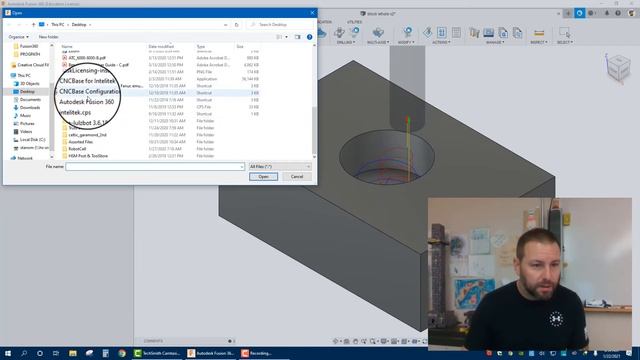Open the address bar history dropdown
Viewport: 640px width, 360px height.
[x=226, y=25]
